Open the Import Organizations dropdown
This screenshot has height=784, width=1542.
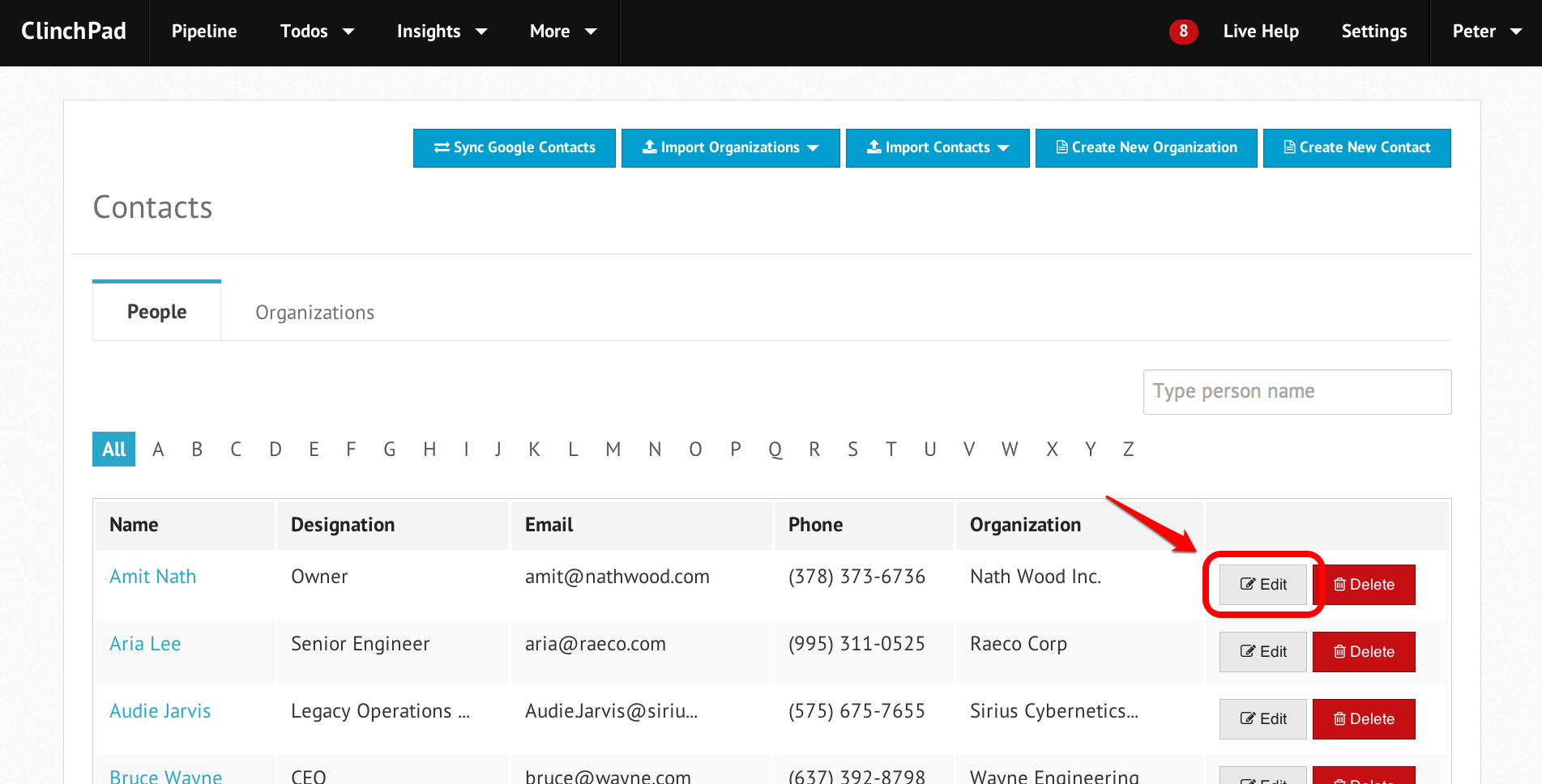point(731,148)
